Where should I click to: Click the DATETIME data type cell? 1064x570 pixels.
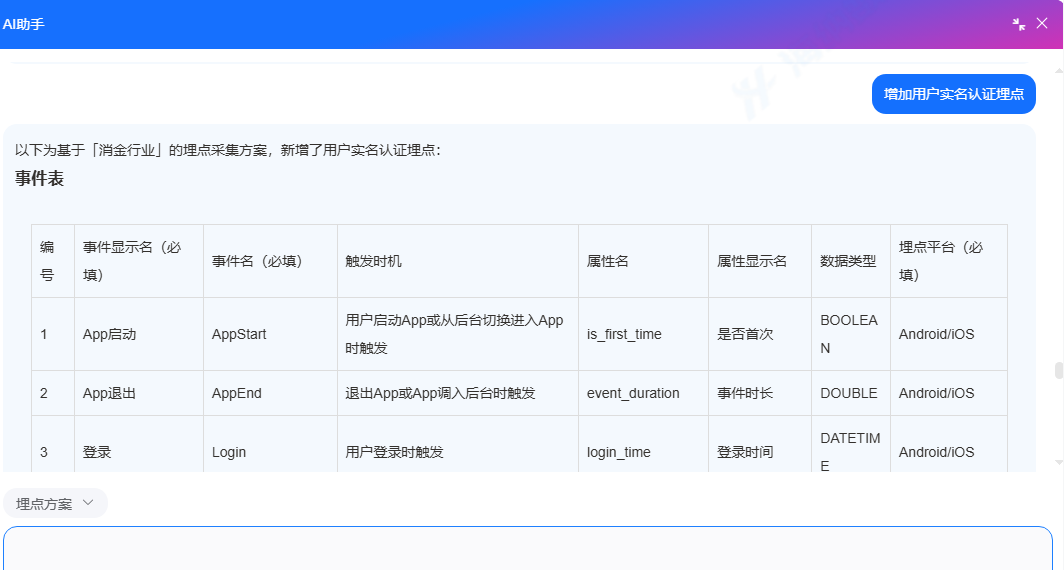(x=851, y=444)
